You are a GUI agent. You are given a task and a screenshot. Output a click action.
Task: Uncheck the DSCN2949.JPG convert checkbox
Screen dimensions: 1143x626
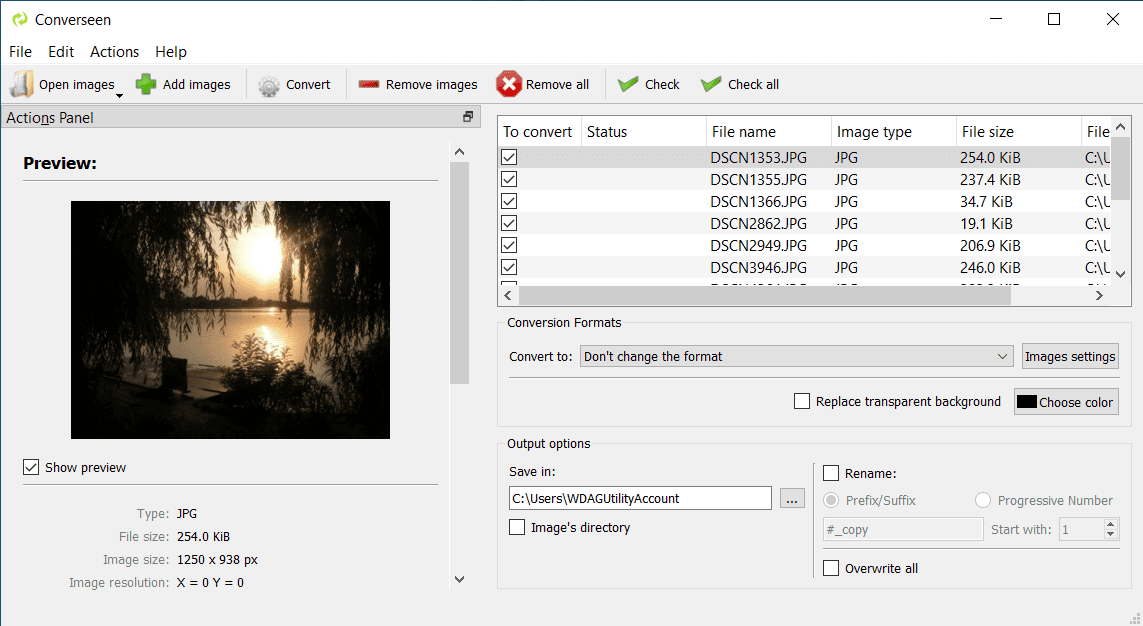510,245
